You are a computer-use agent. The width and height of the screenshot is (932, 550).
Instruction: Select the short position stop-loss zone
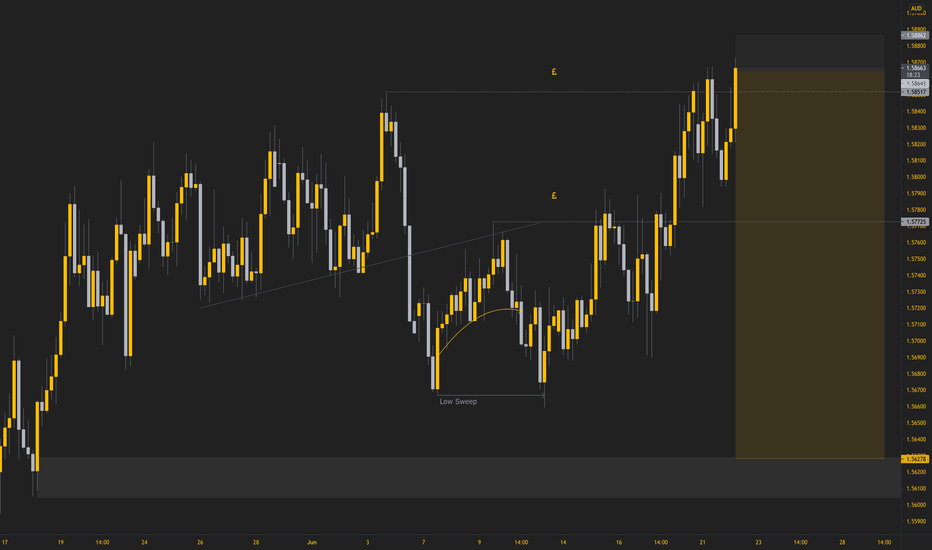click(x=810, y=53)
